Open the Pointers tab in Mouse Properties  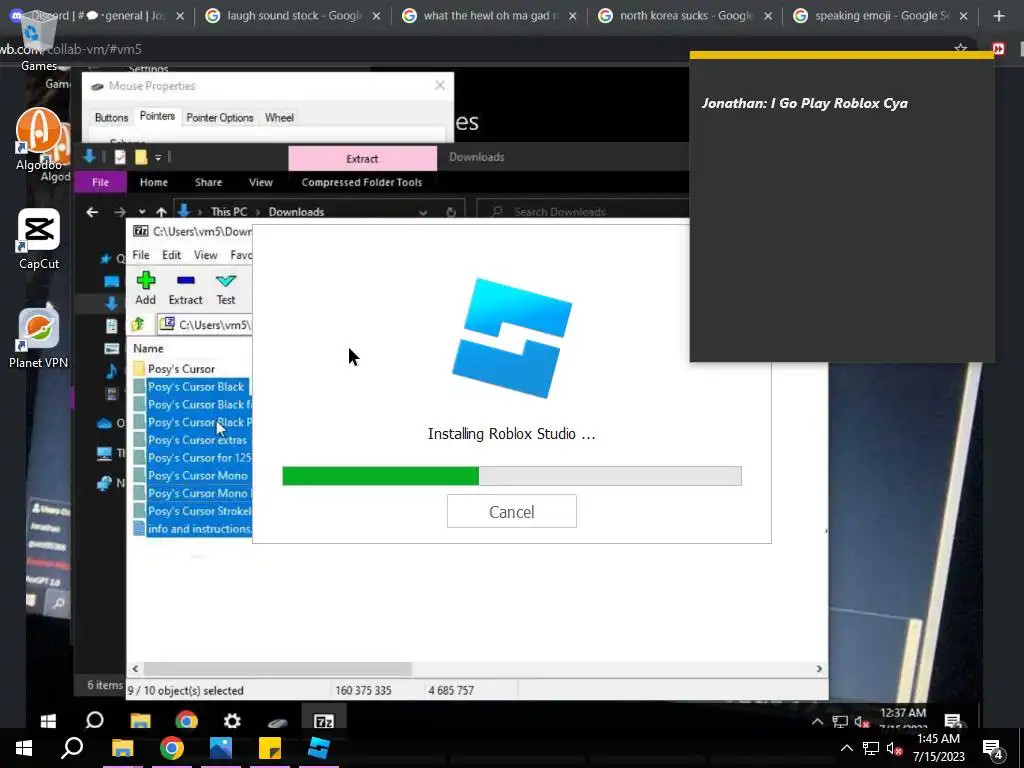click(157, 116)
